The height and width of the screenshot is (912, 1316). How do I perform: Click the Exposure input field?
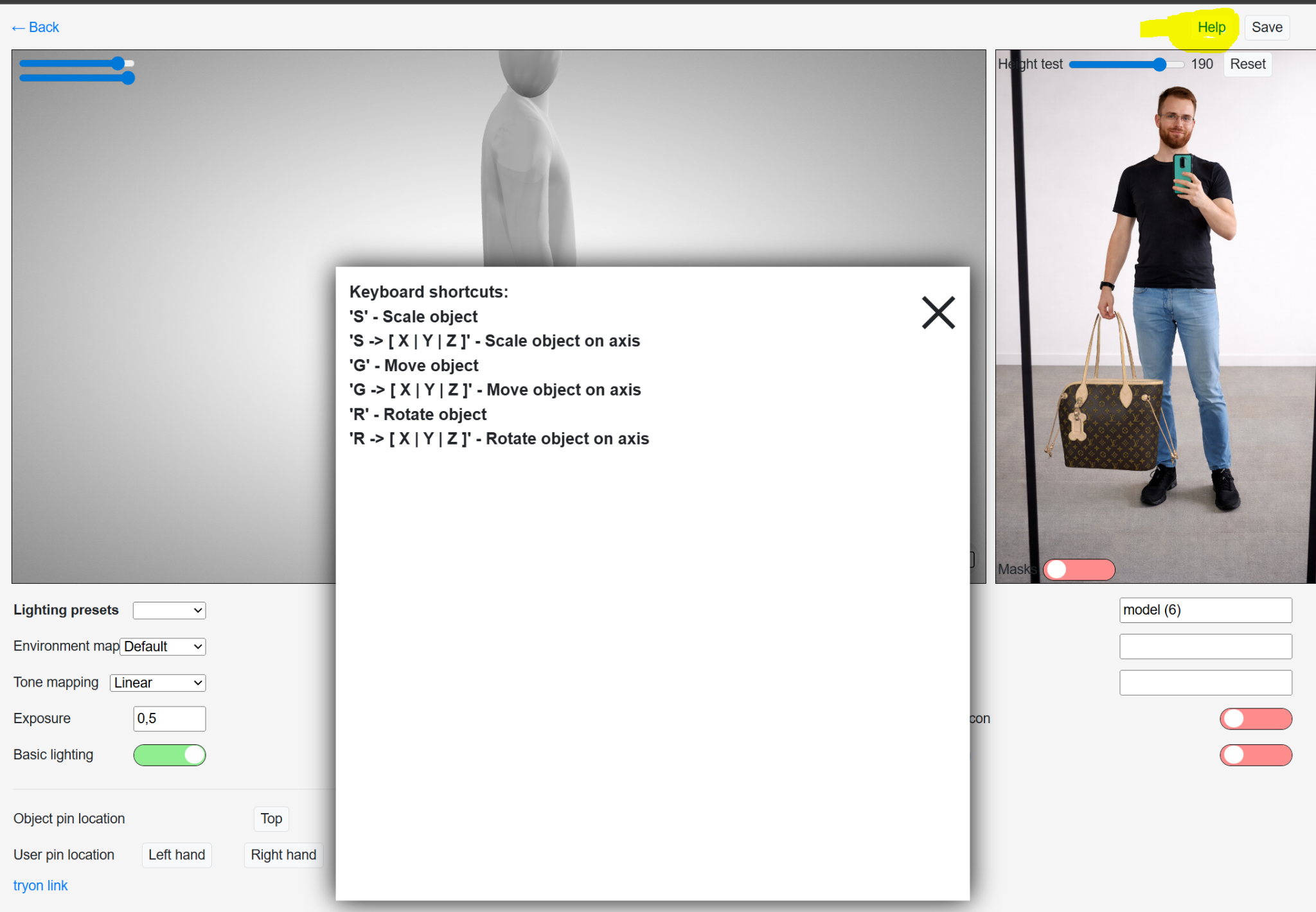pyautogui.click(x=170, y=719)
